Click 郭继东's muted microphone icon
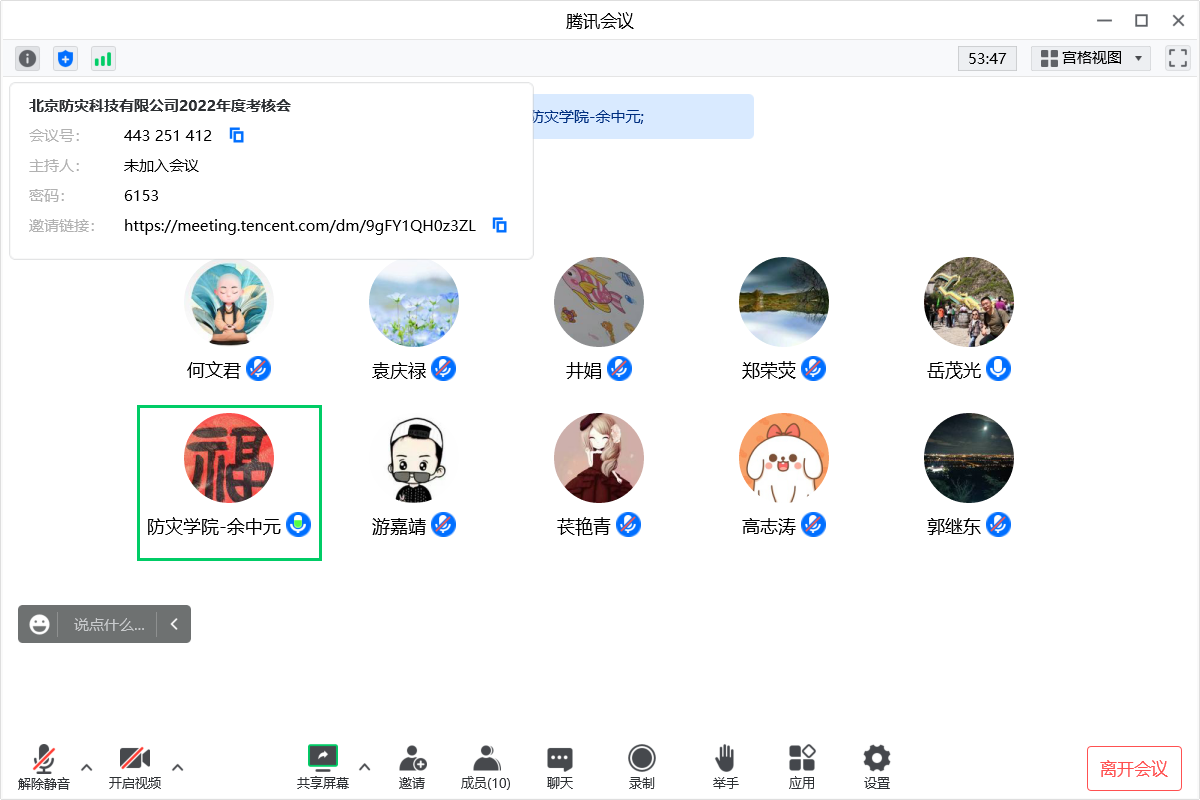Viewport: 1200px width, 800px height. 998,524
